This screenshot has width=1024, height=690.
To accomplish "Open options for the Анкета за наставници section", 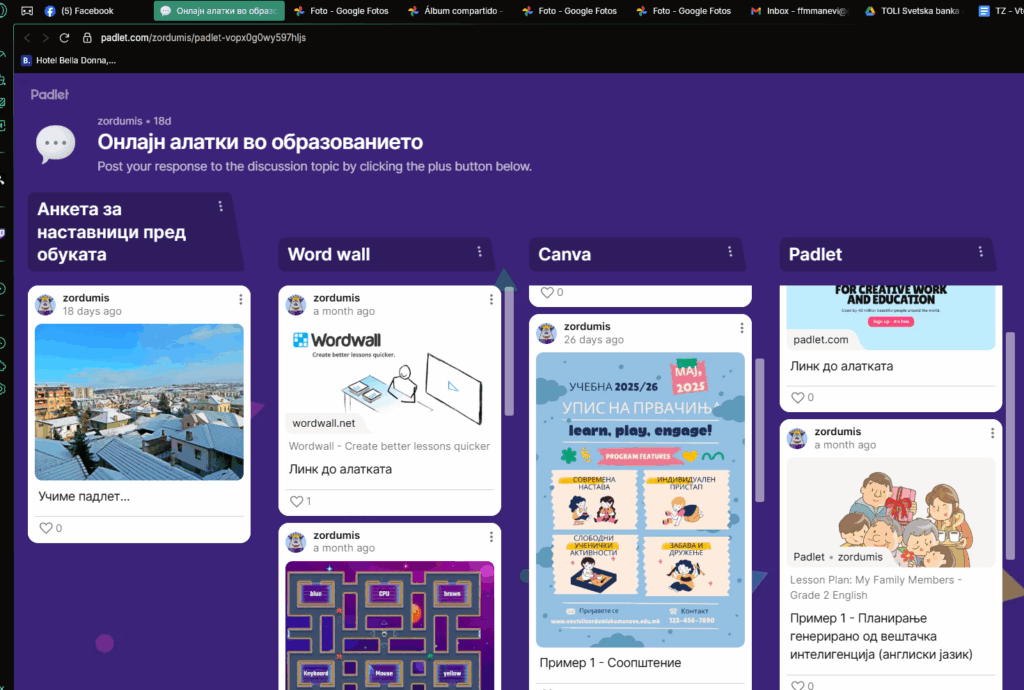I will click(x=221, y=206).
